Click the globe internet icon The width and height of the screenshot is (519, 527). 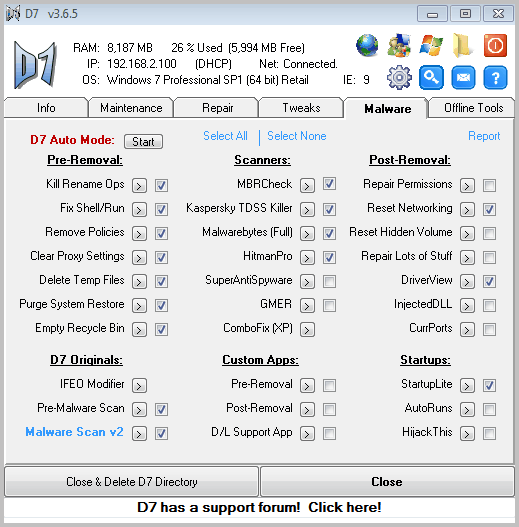click(367, 45)
